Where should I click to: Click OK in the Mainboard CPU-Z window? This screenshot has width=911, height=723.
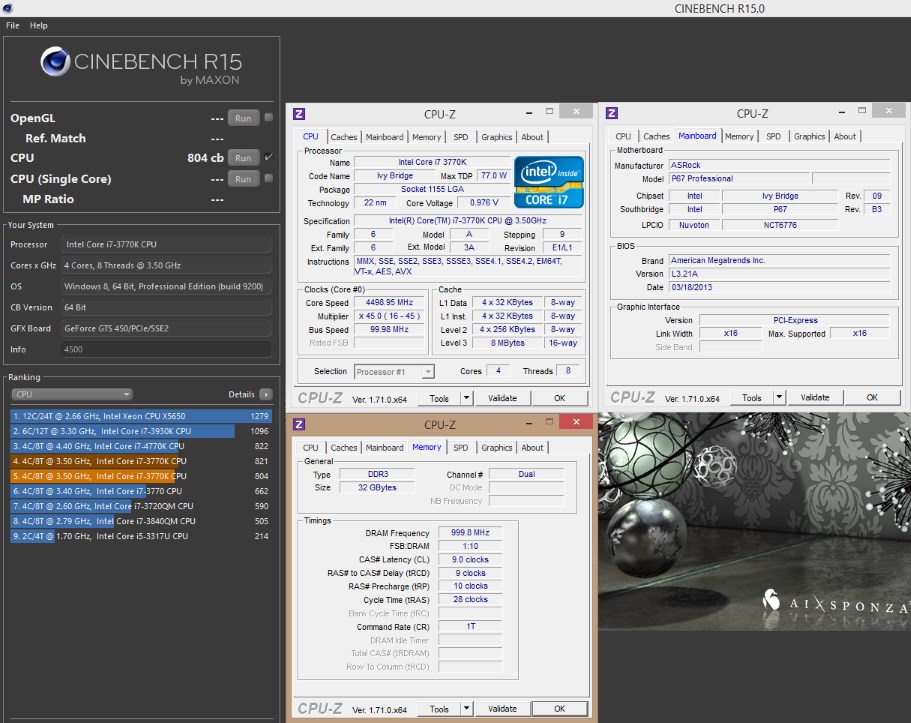[872, 398]
